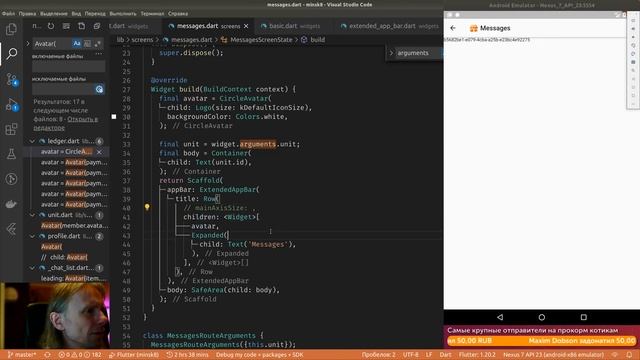Tap Android Back navigation button
Viewport: 640px width, 360px height.
coord(500,317)
